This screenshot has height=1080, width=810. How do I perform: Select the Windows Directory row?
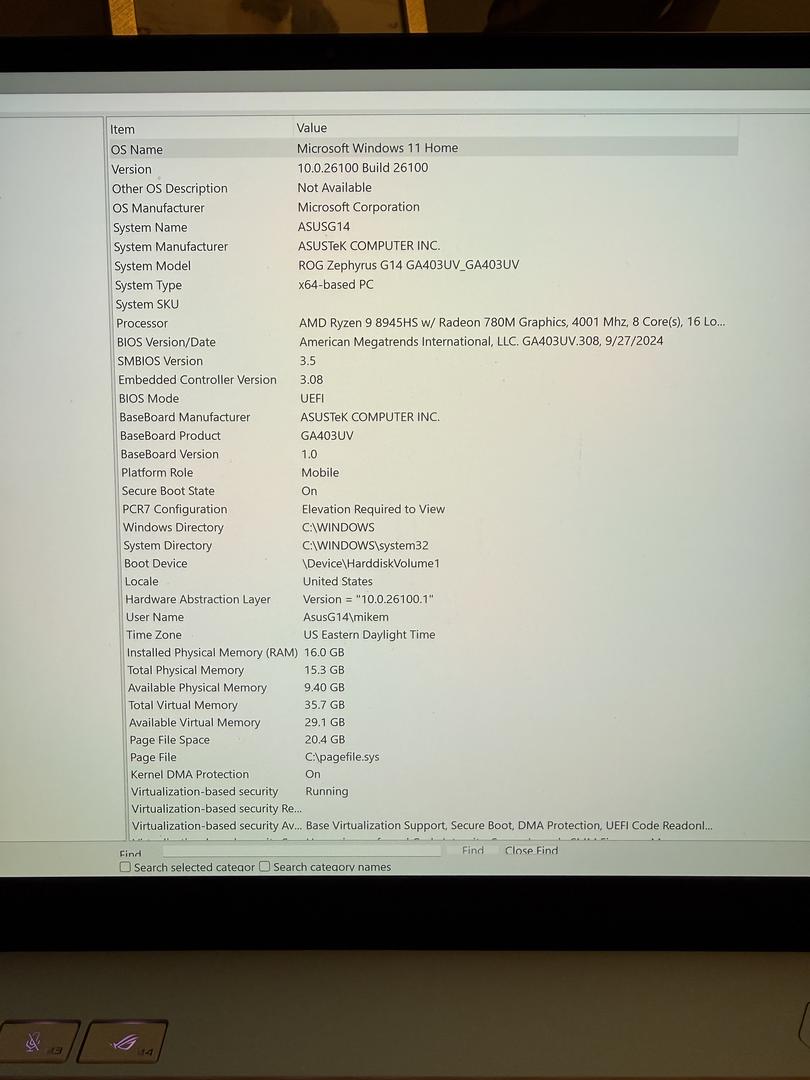424,527
